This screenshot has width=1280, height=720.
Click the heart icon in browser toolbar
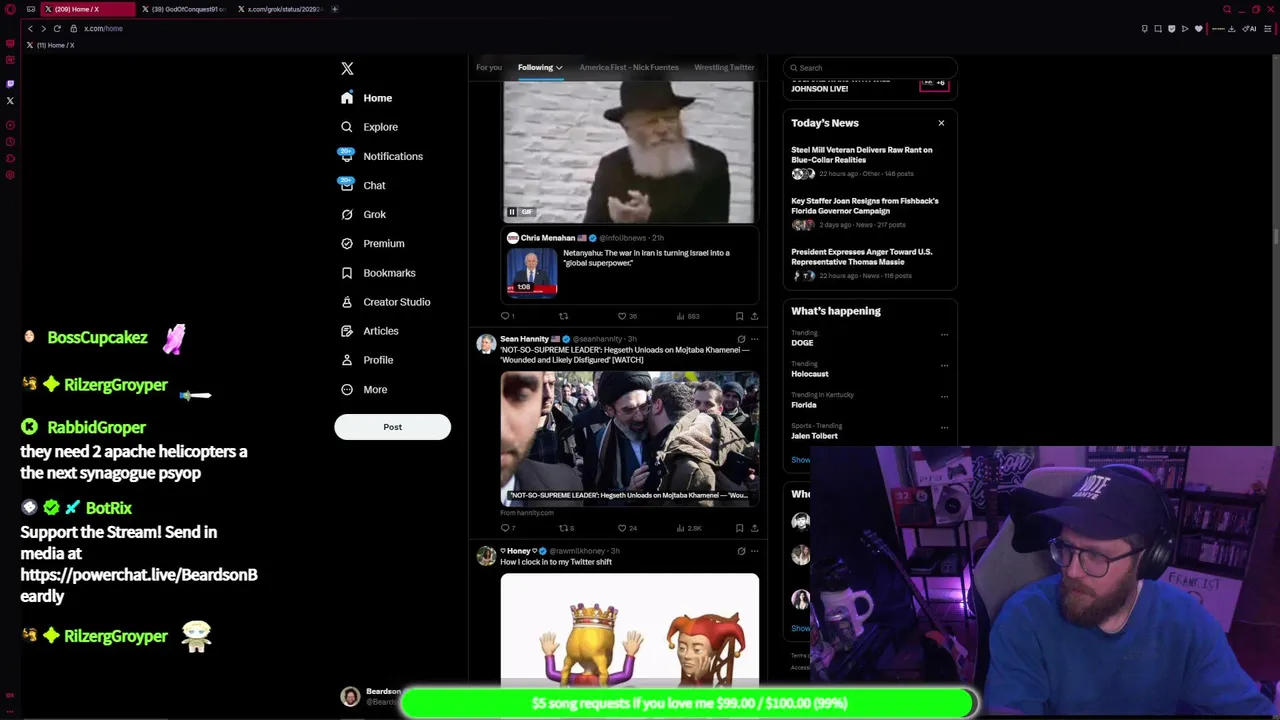click(1198, 29)
